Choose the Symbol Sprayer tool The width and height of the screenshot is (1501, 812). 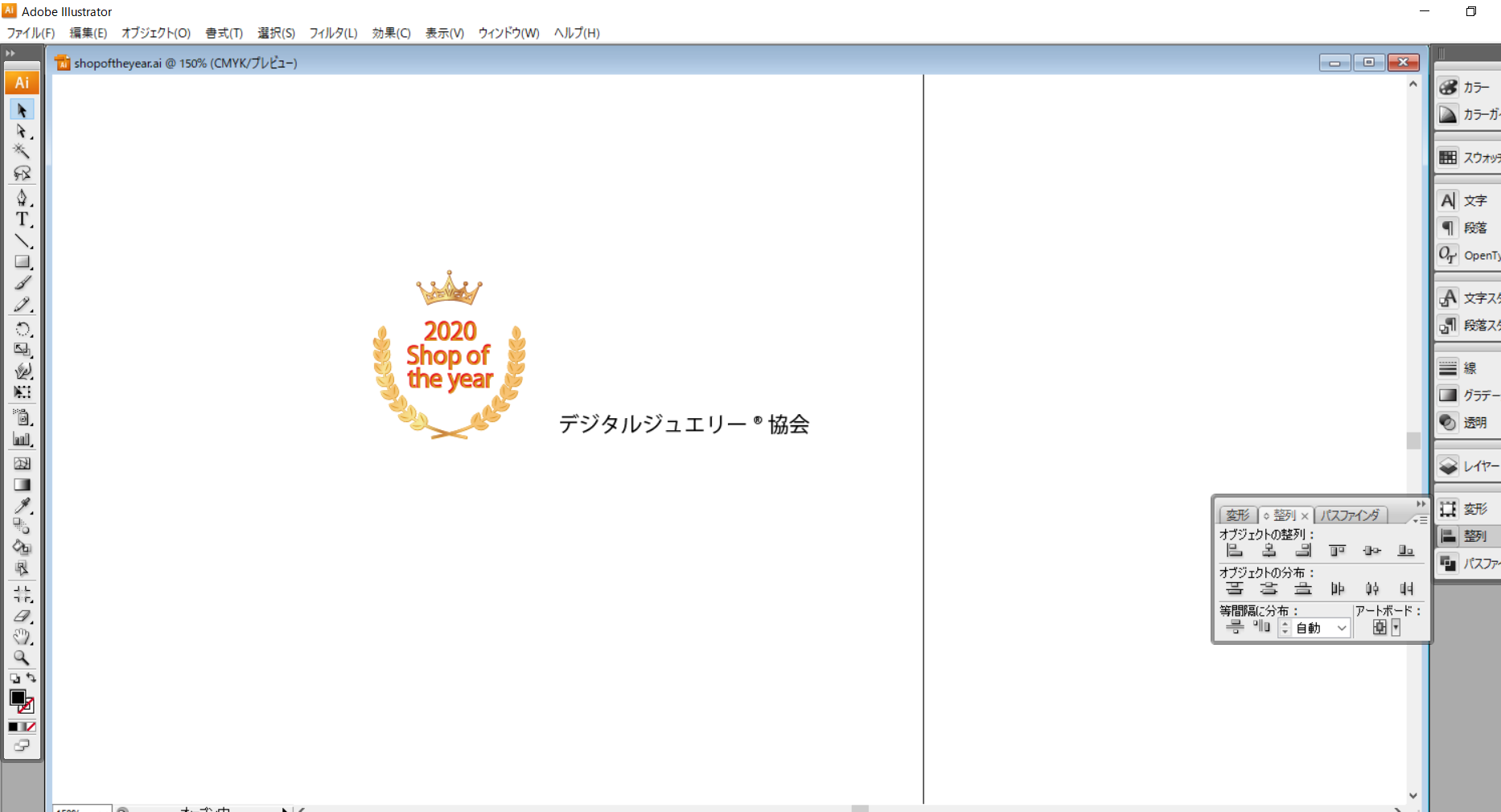pyautogui.click(x=22, y=417)
